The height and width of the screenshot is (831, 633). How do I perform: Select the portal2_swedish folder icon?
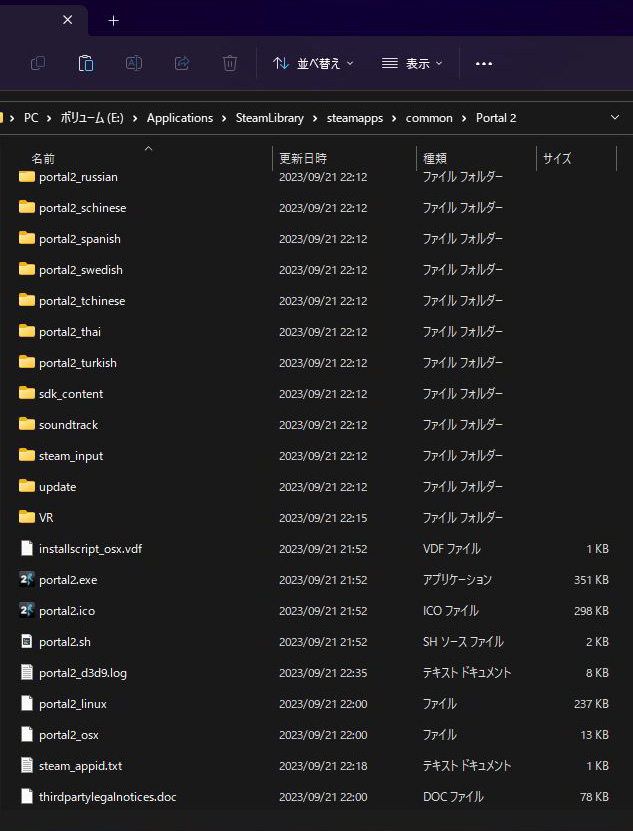tap(27, 269)
